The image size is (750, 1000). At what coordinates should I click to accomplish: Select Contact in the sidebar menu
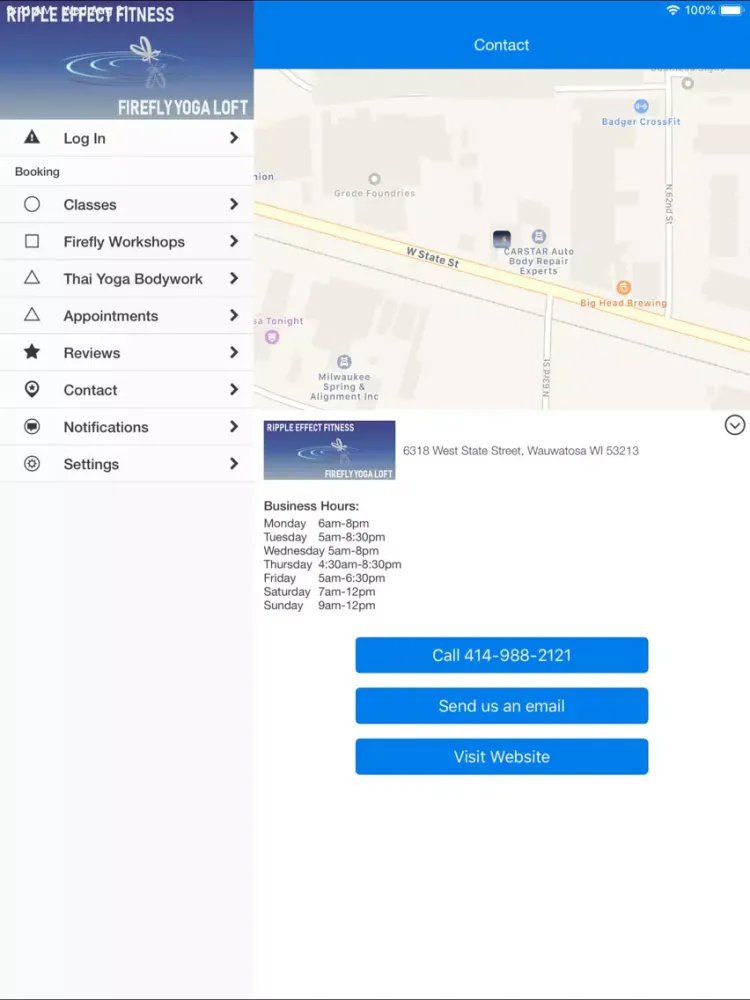tap(127, 389)
